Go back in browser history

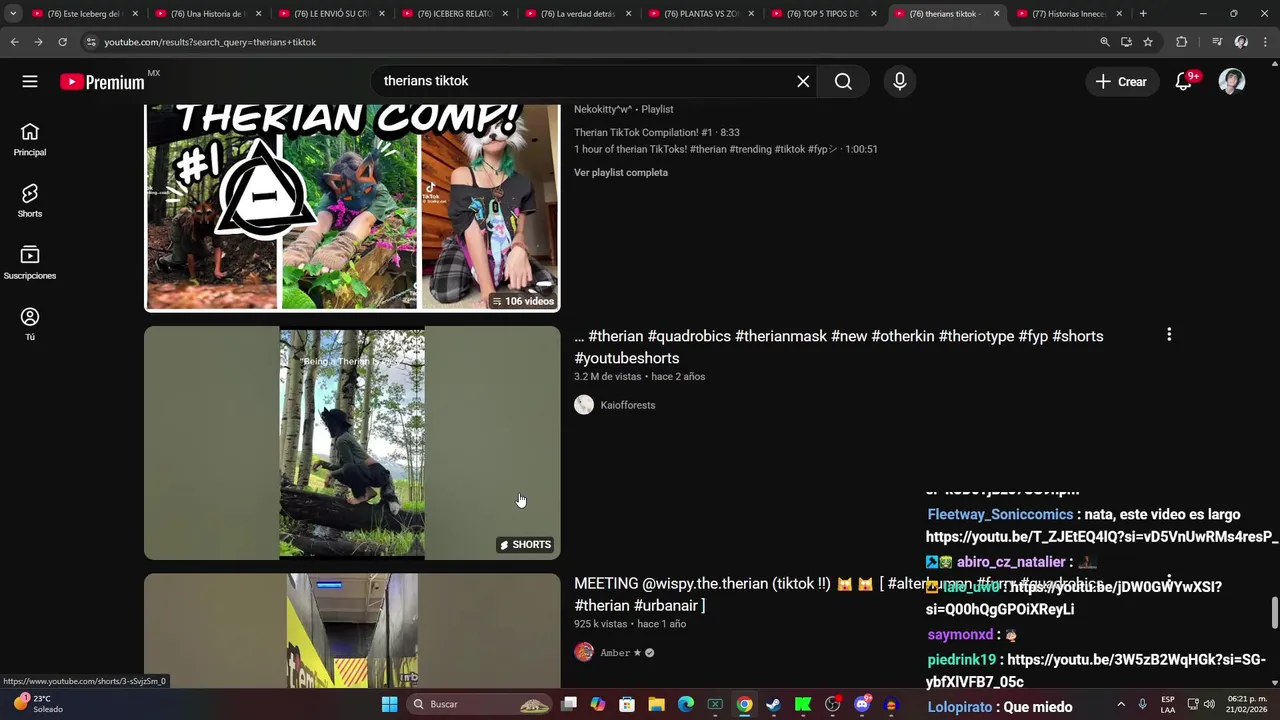(x=14, y=42)
